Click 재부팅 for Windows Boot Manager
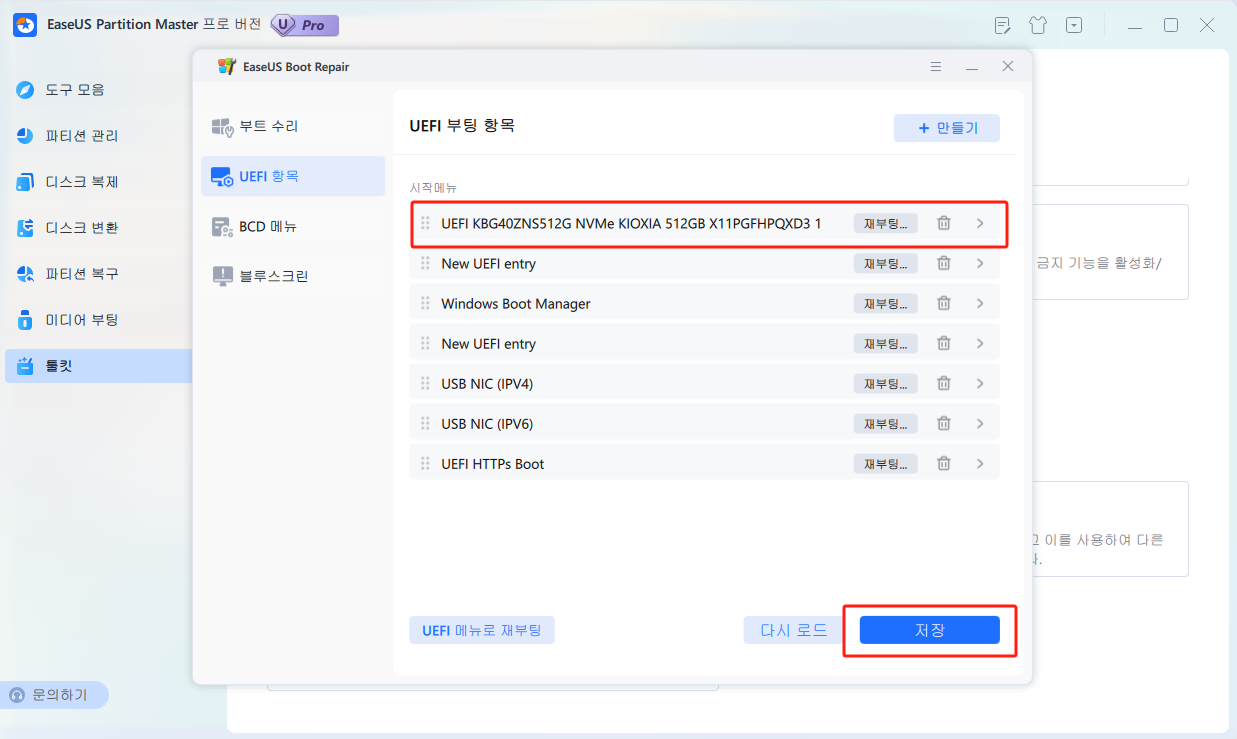The width and height of the screenshot is (1237, 739). [x=886, y=303]
